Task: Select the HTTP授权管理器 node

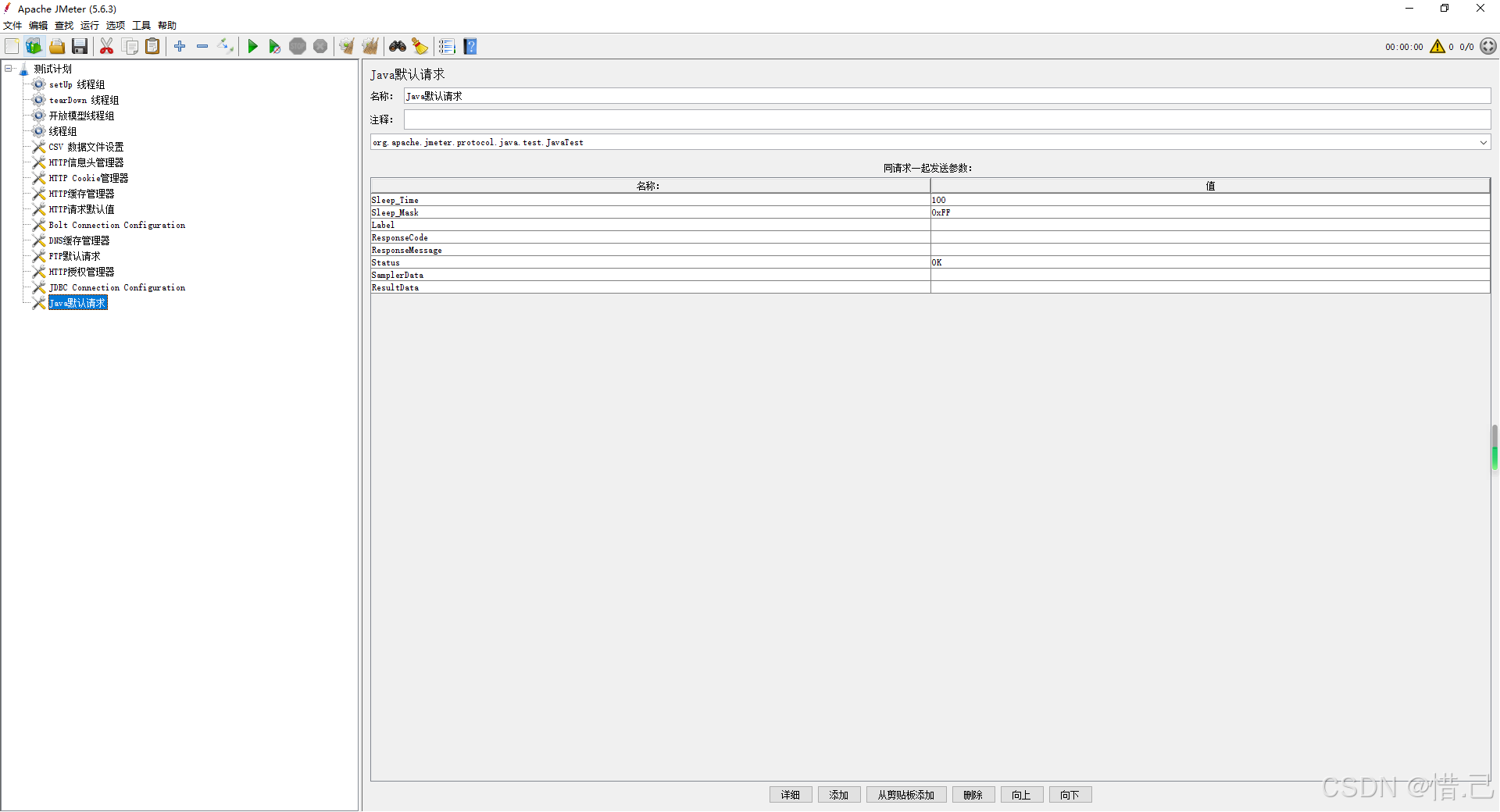Action: point(81,272)
